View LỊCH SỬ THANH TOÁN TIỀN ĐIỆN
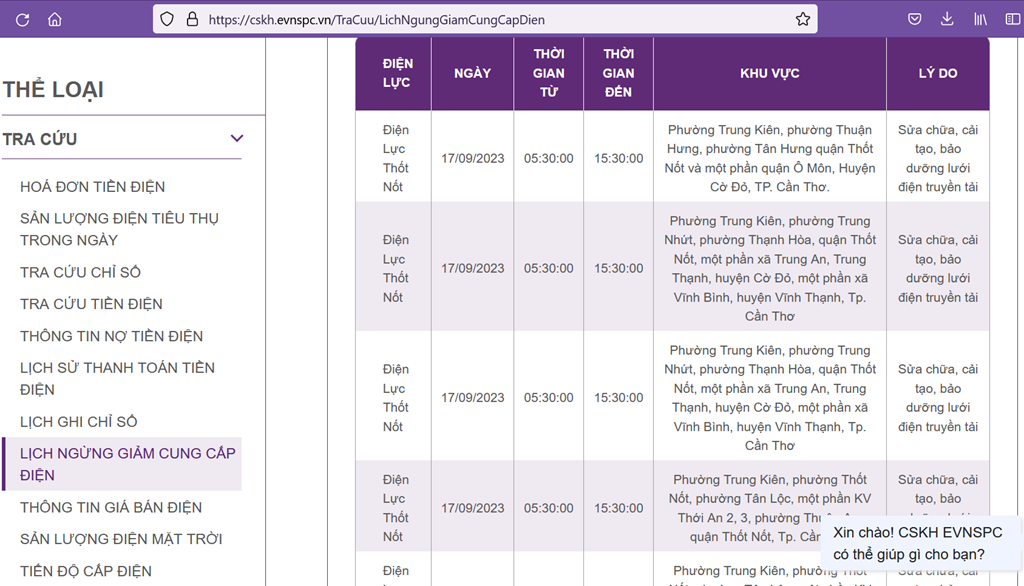This screenshot has height=586, width=1024. (118, 379)
